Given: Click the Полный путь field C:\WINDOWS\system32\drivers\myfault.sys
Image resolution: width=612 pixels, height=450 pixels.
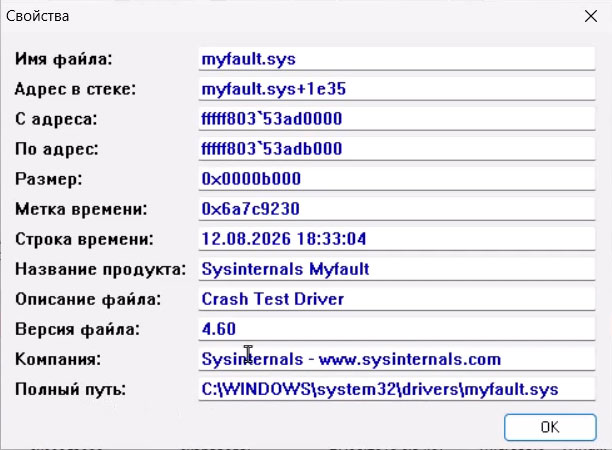Looking at the screenshot, I should tap(397, 389).
